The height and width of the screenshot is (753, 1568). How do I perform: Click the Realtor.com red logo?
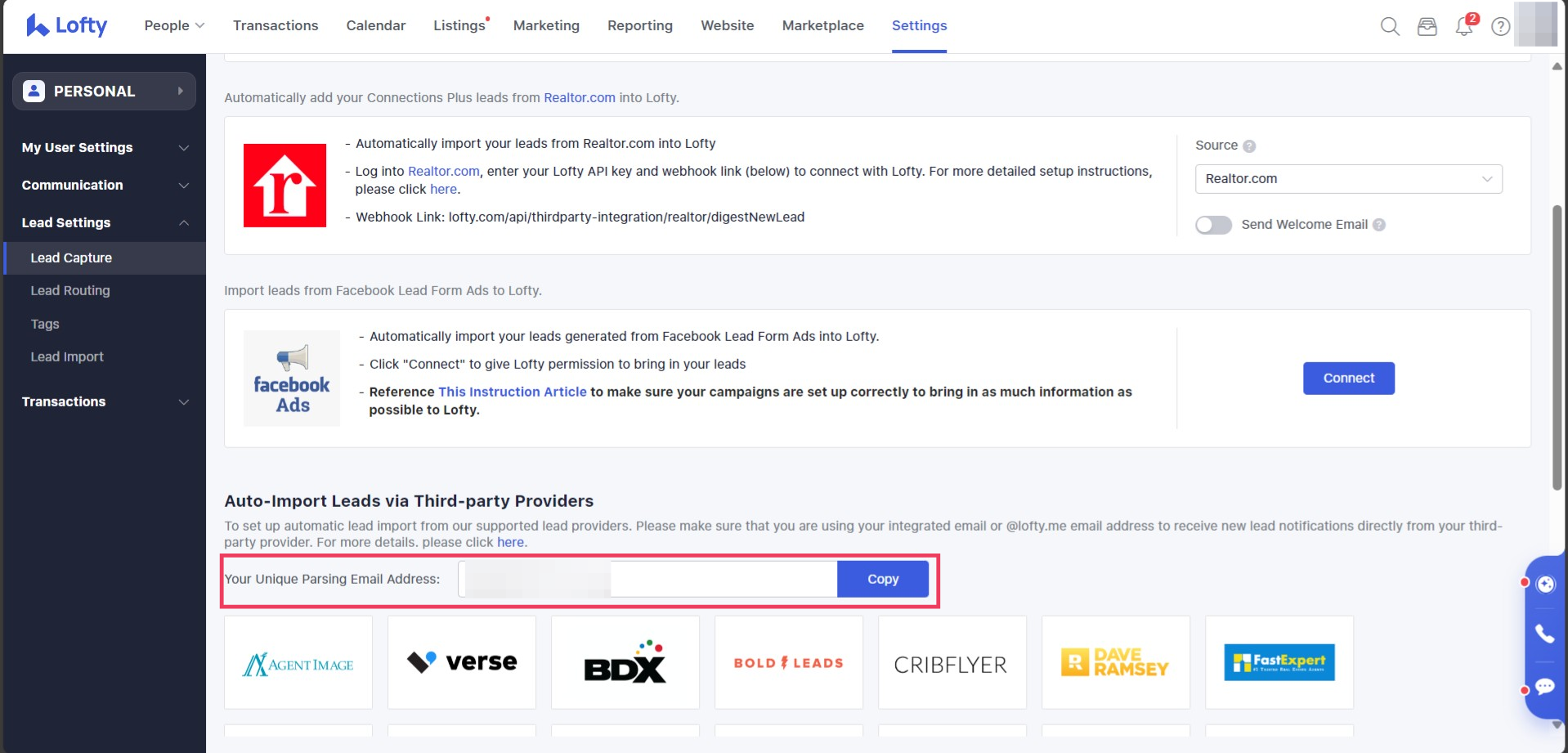[284, 186]
